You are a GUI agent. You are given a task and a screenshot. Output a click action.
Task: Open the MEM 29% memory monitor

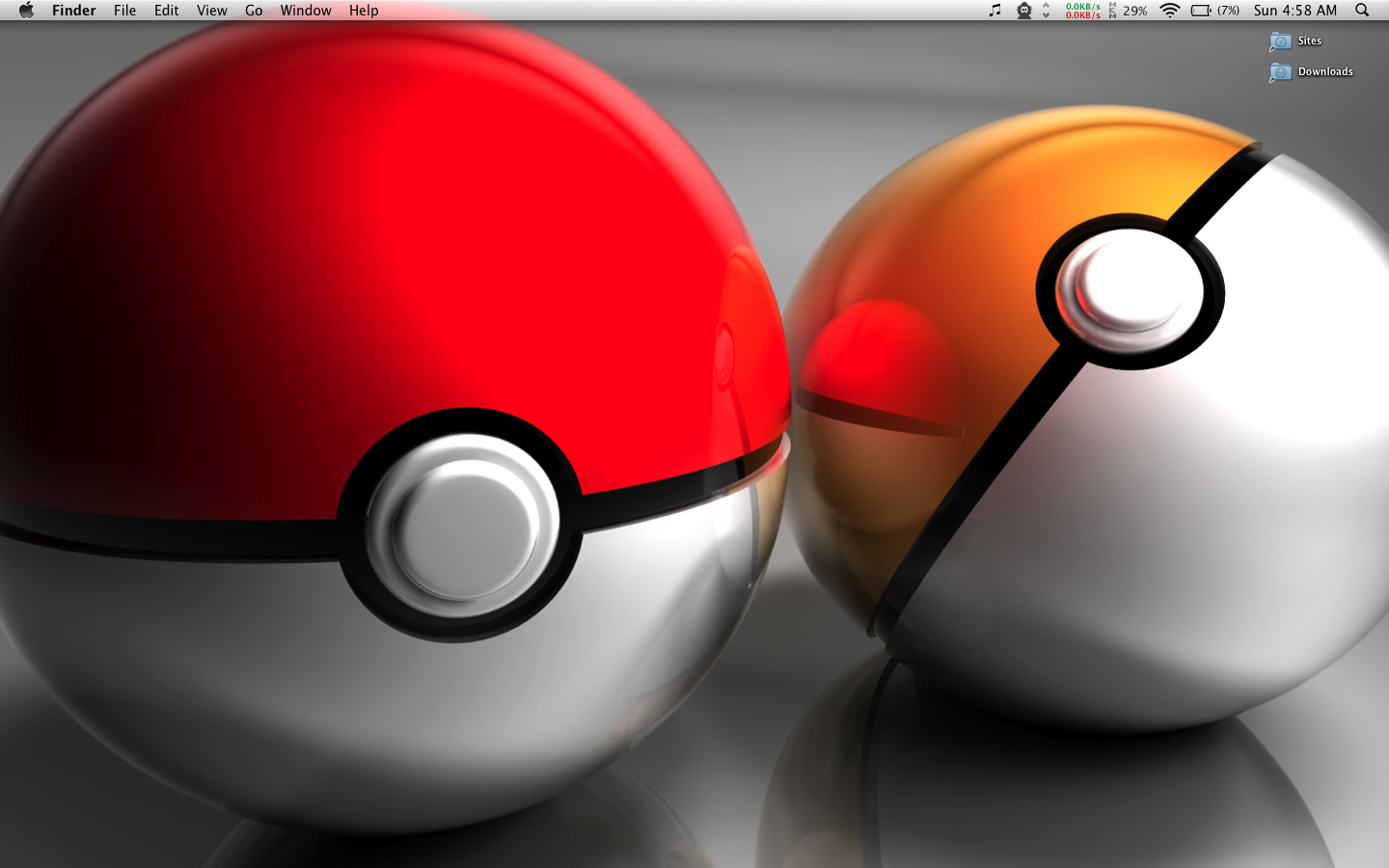[1129, 11]
